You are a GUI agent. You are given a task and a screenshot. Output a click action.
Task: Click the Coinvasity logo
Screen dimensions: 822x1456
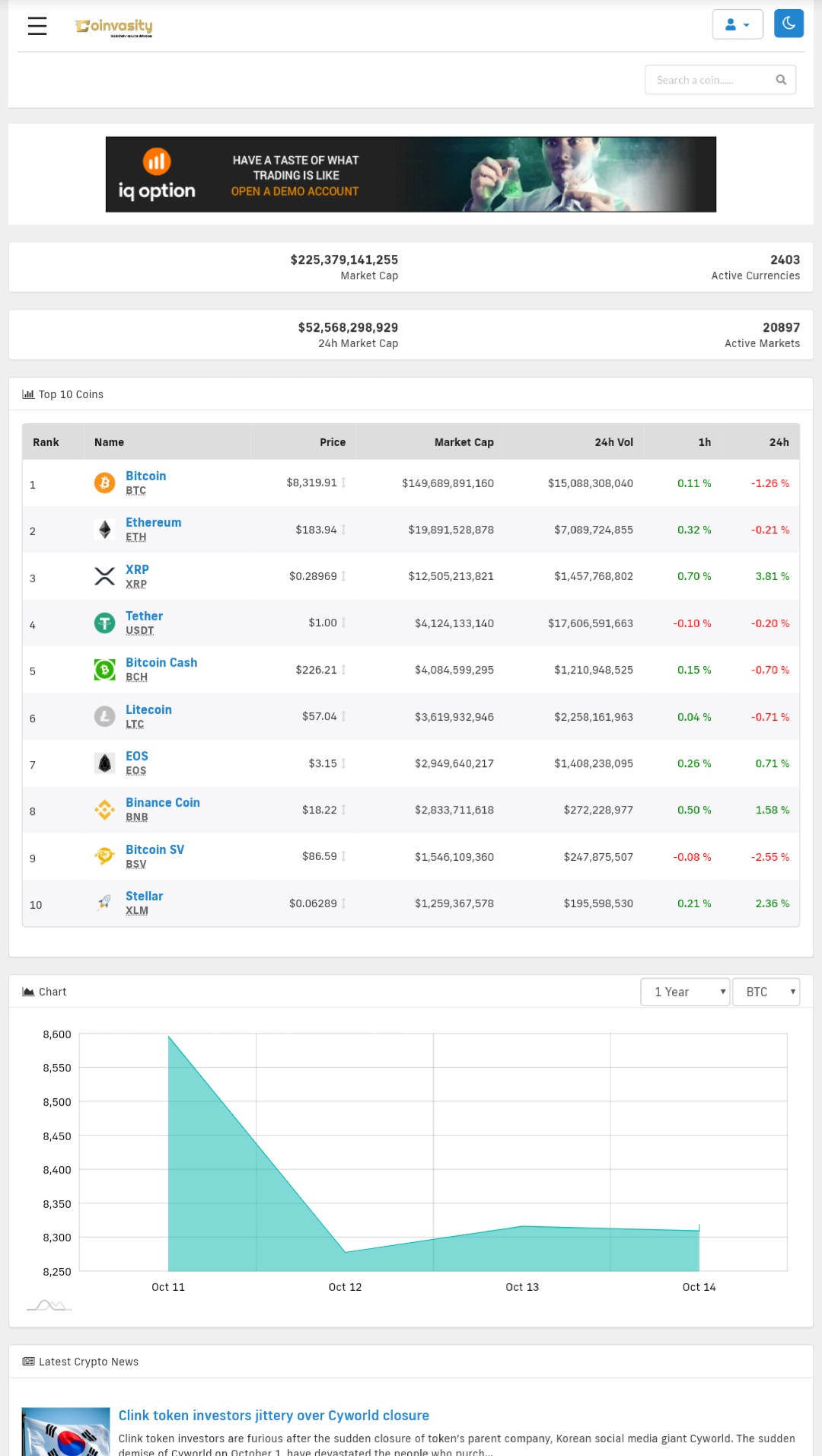[x=114, y=27]
